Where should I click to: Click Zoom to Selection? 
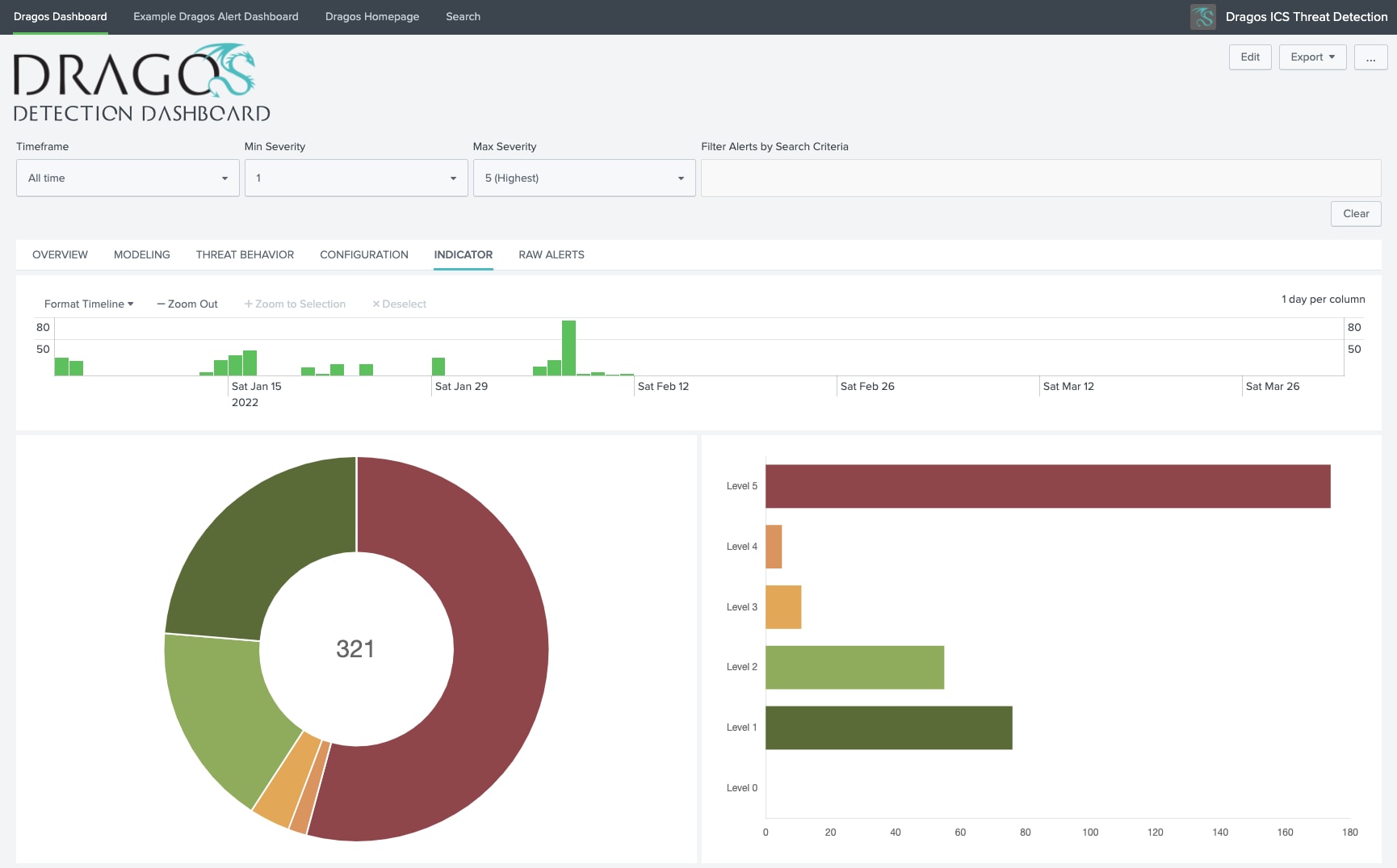(x=295, y=304)
